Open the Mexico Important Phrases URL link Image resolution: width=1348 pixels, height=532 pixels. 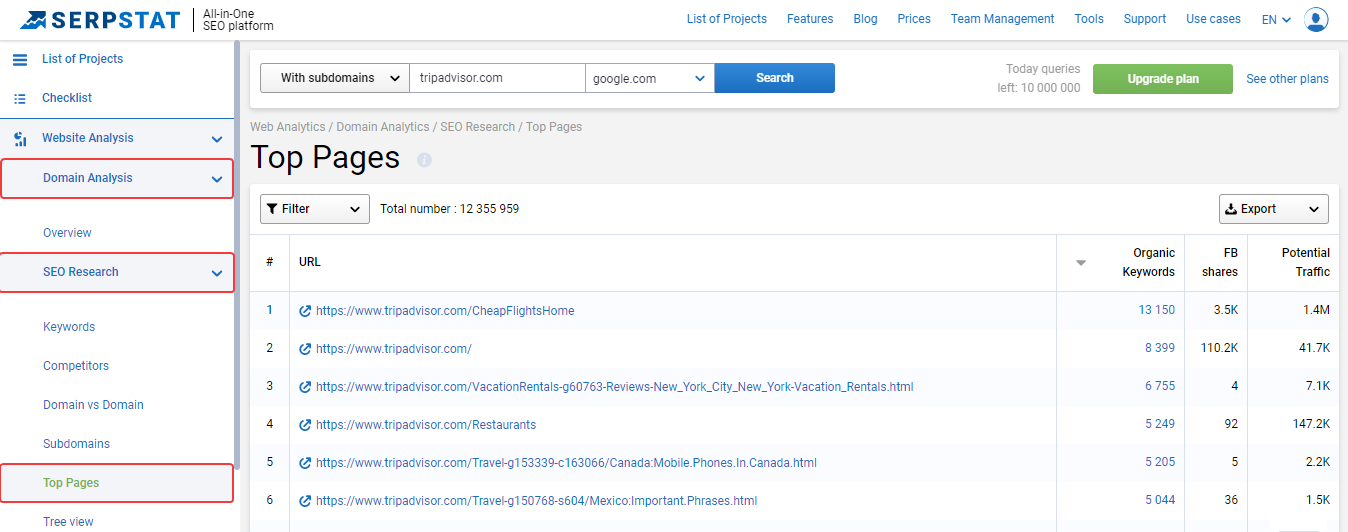(536, 501)
